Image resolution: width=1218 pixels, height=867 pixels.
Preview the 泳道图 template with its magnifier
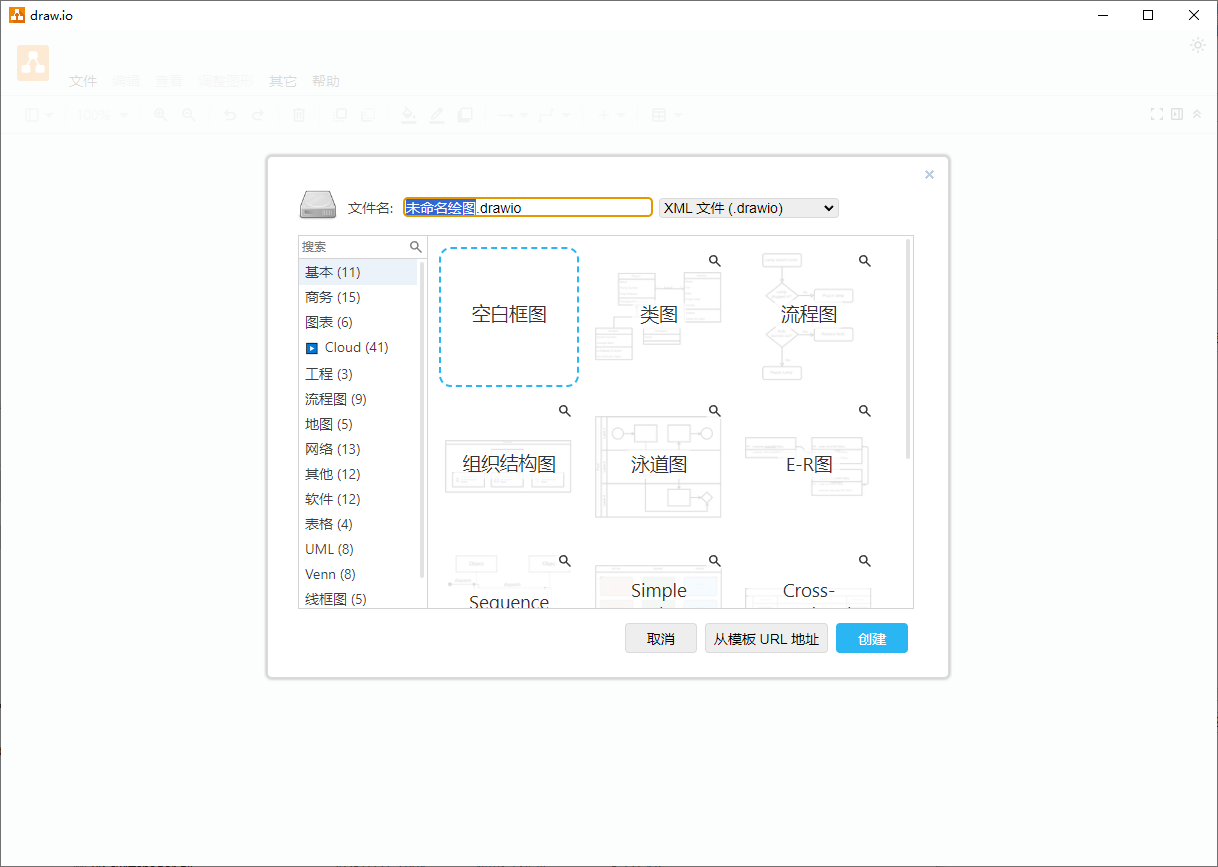point(715,410)
